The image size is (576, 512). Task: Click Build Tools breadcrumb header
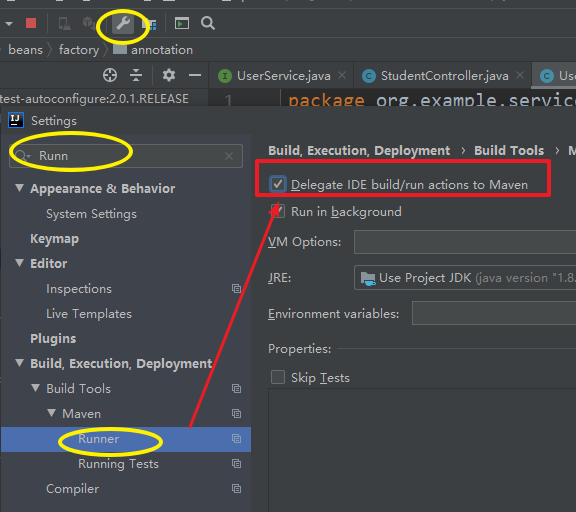click(509, 151)
